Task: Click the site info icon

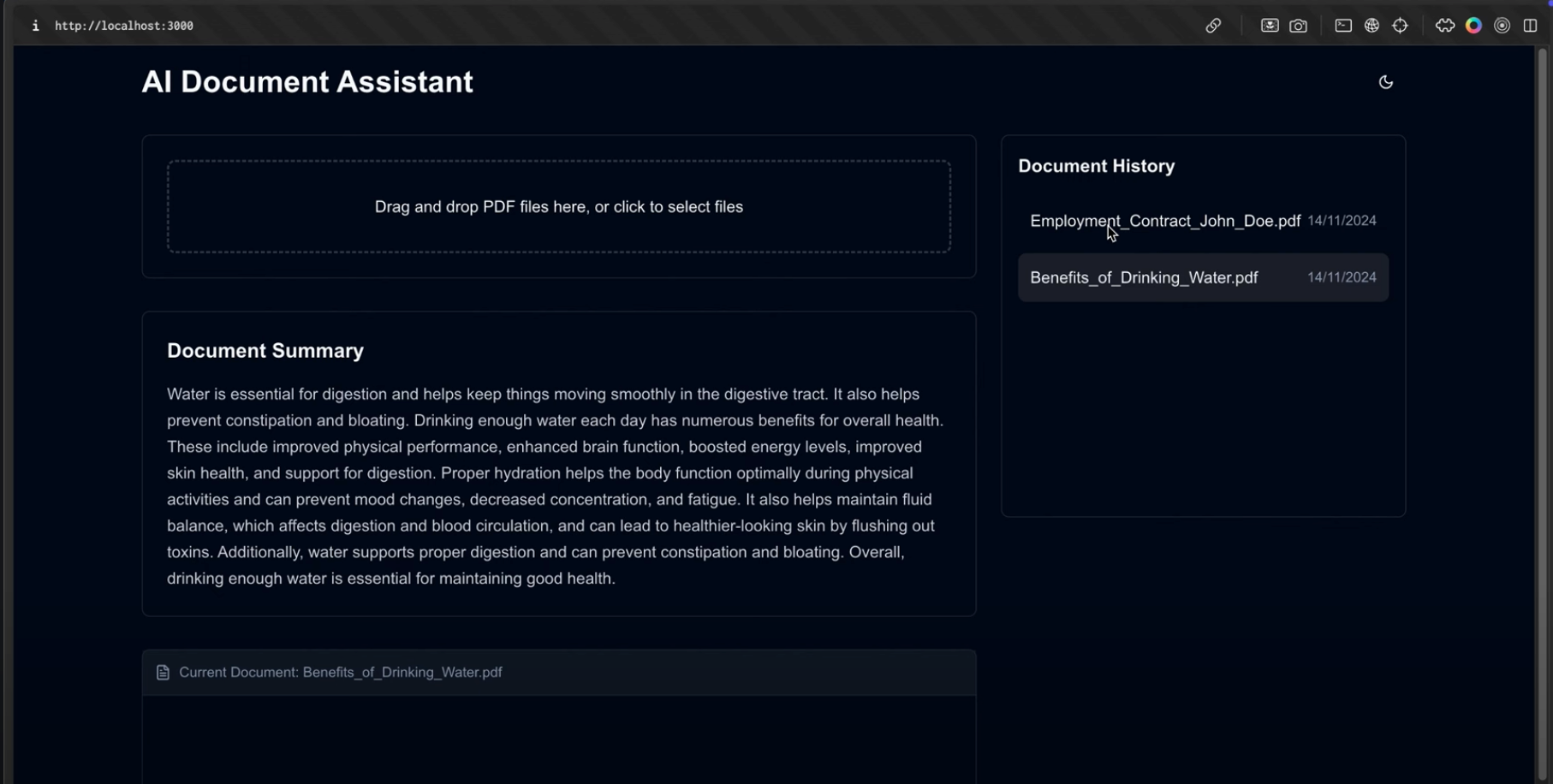Action: [x=35, y=26]
